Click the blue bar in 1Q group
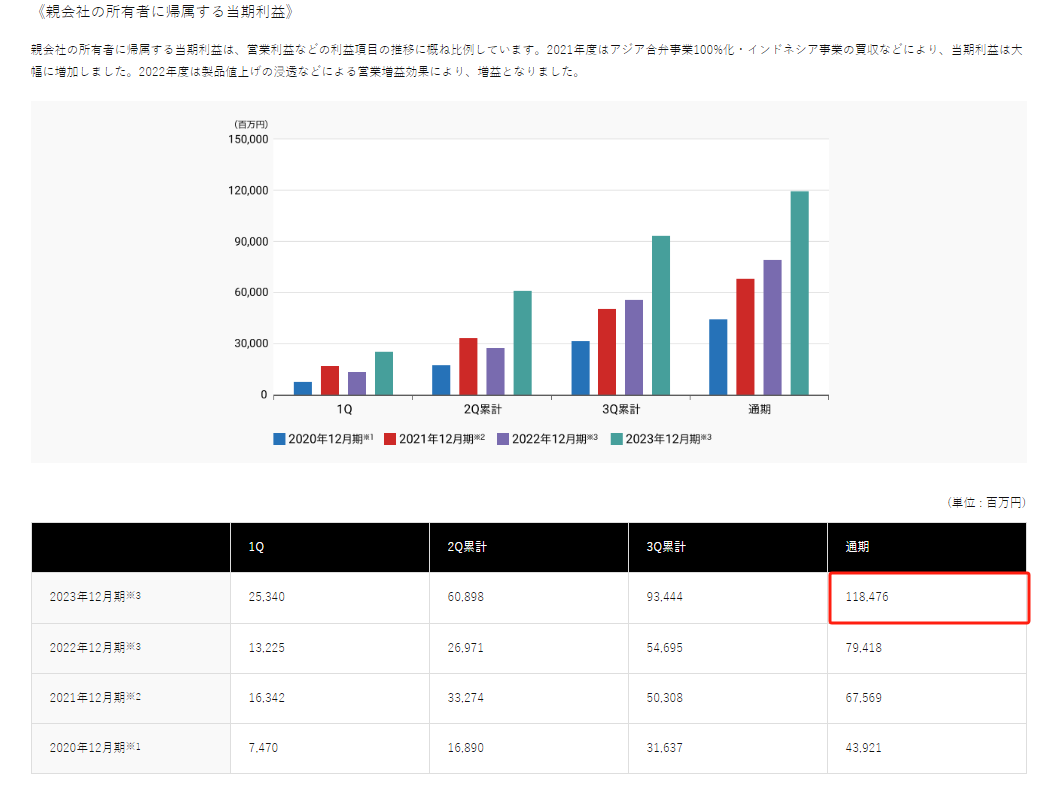The image size is (1061, 791). 303,388
